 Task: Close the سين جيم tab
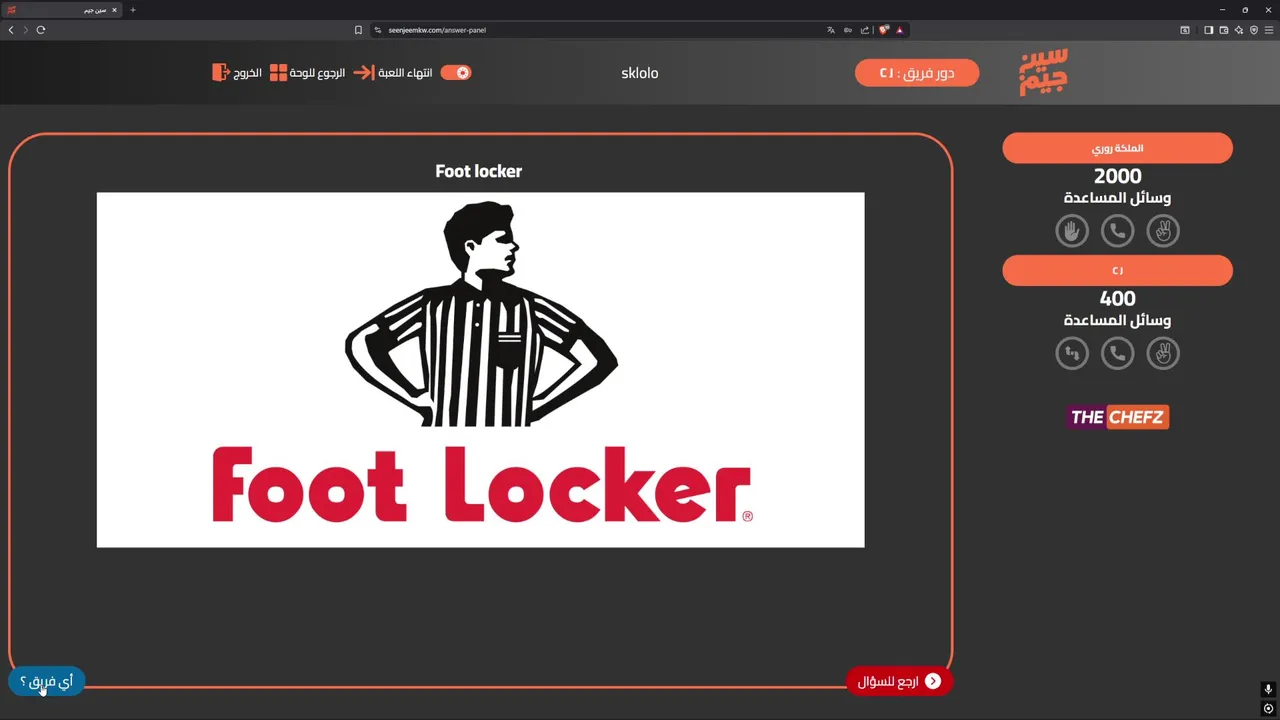114,10
